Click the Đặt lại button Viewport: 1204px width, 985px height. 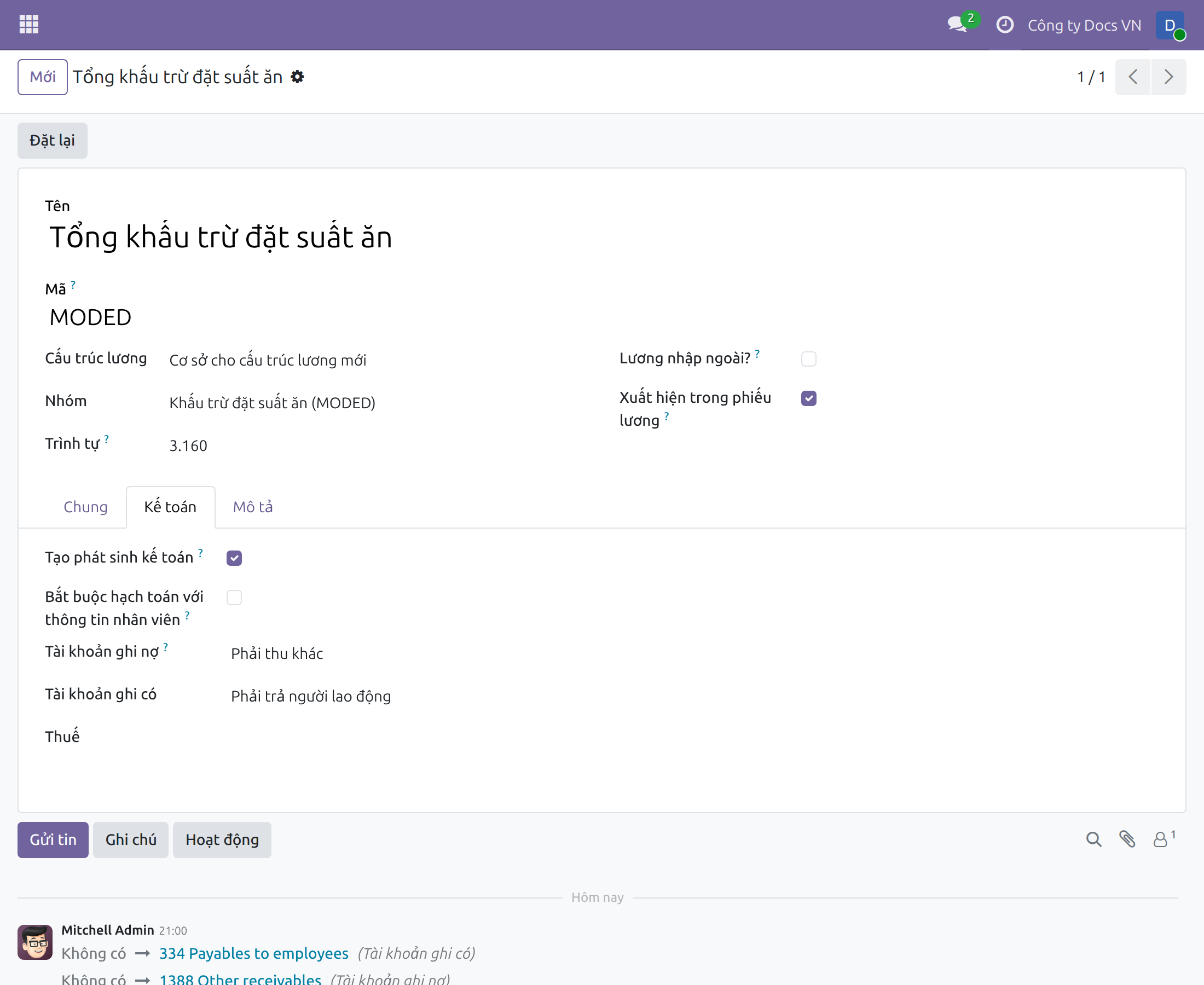[x=52, y=141]
